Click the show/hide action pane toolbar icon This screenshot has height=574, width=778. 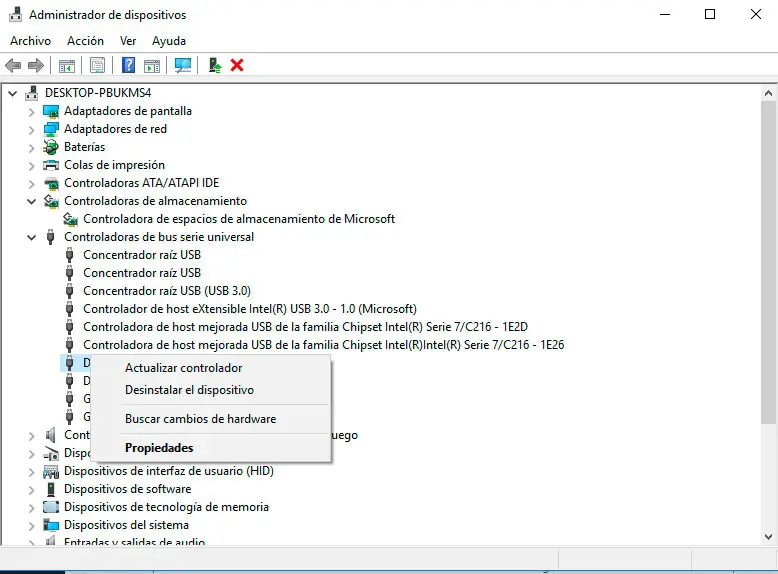(152, 65)
